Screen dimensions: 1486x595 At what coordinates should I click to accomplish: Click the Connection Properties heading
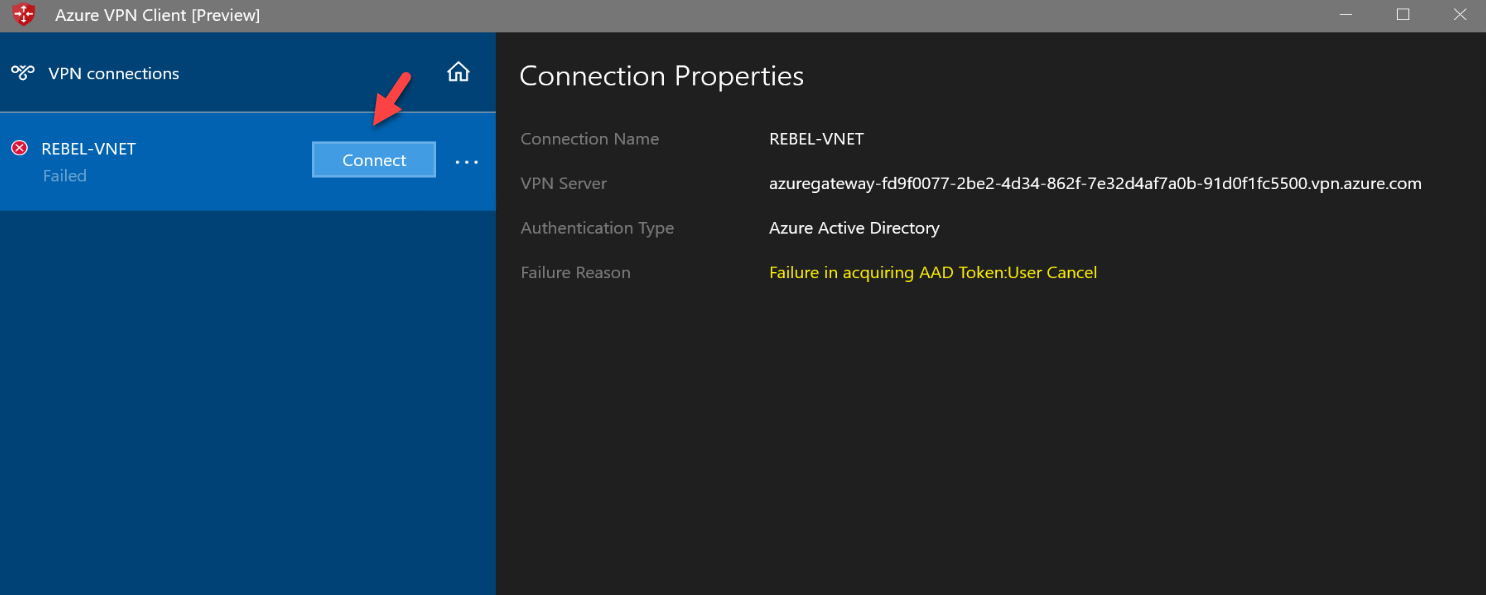point(661,75)
